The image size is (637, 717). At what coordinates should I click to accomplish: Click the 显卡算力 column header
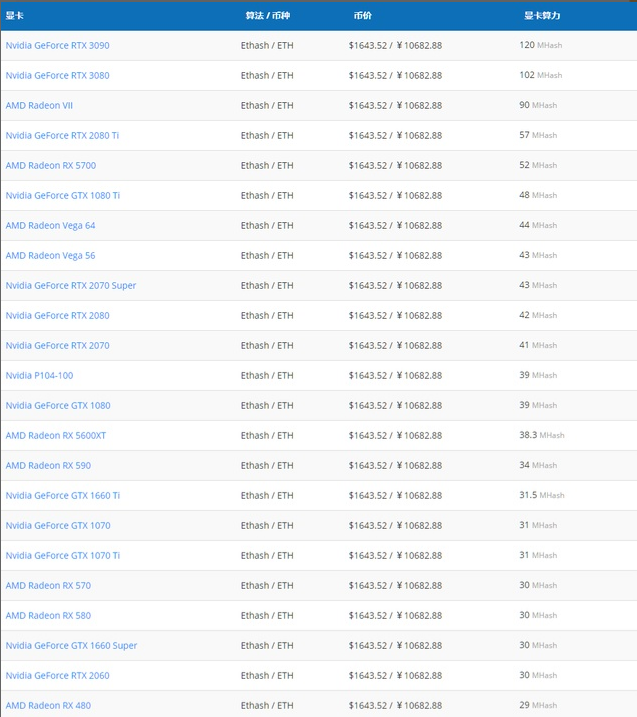[x=542, y=16]
